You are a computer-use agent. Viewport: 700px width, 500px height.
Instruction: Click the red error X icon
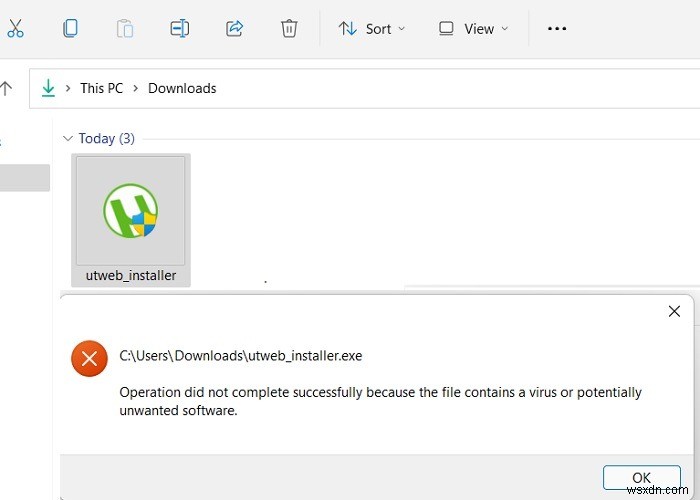click(89, 358)
